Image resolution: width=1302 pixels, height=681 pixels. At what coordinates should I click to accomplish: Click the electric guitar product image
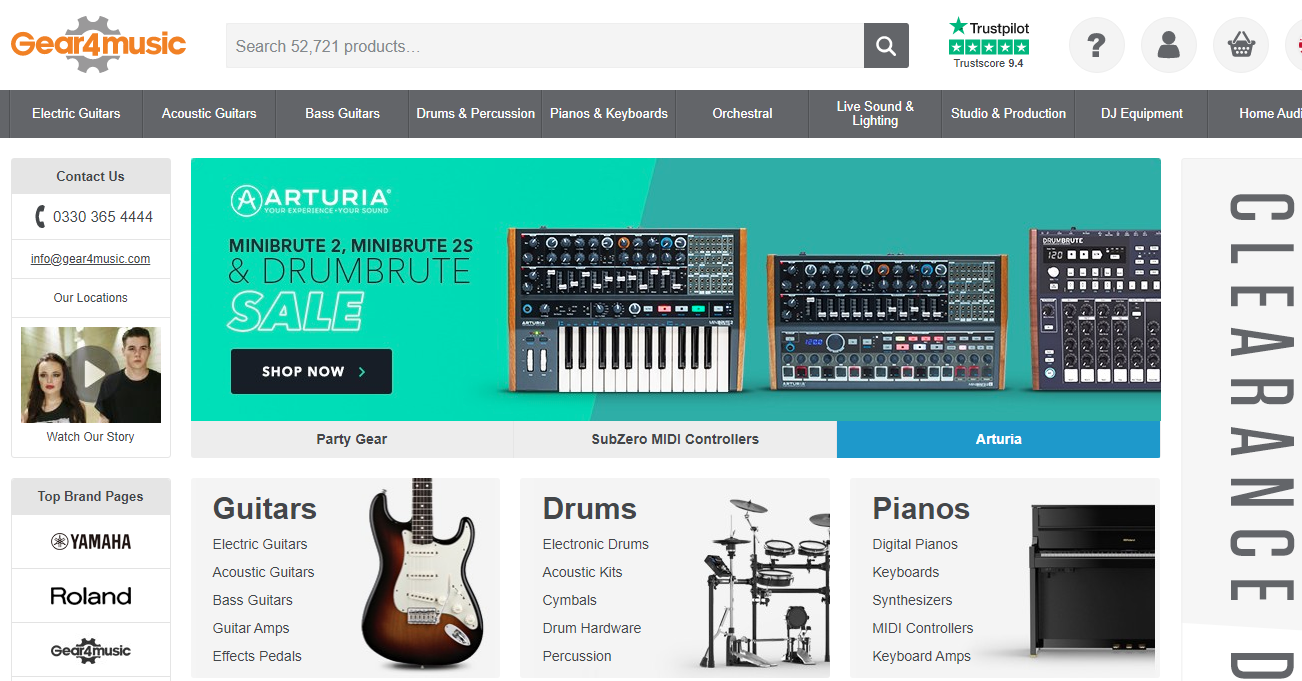point(421,575)
